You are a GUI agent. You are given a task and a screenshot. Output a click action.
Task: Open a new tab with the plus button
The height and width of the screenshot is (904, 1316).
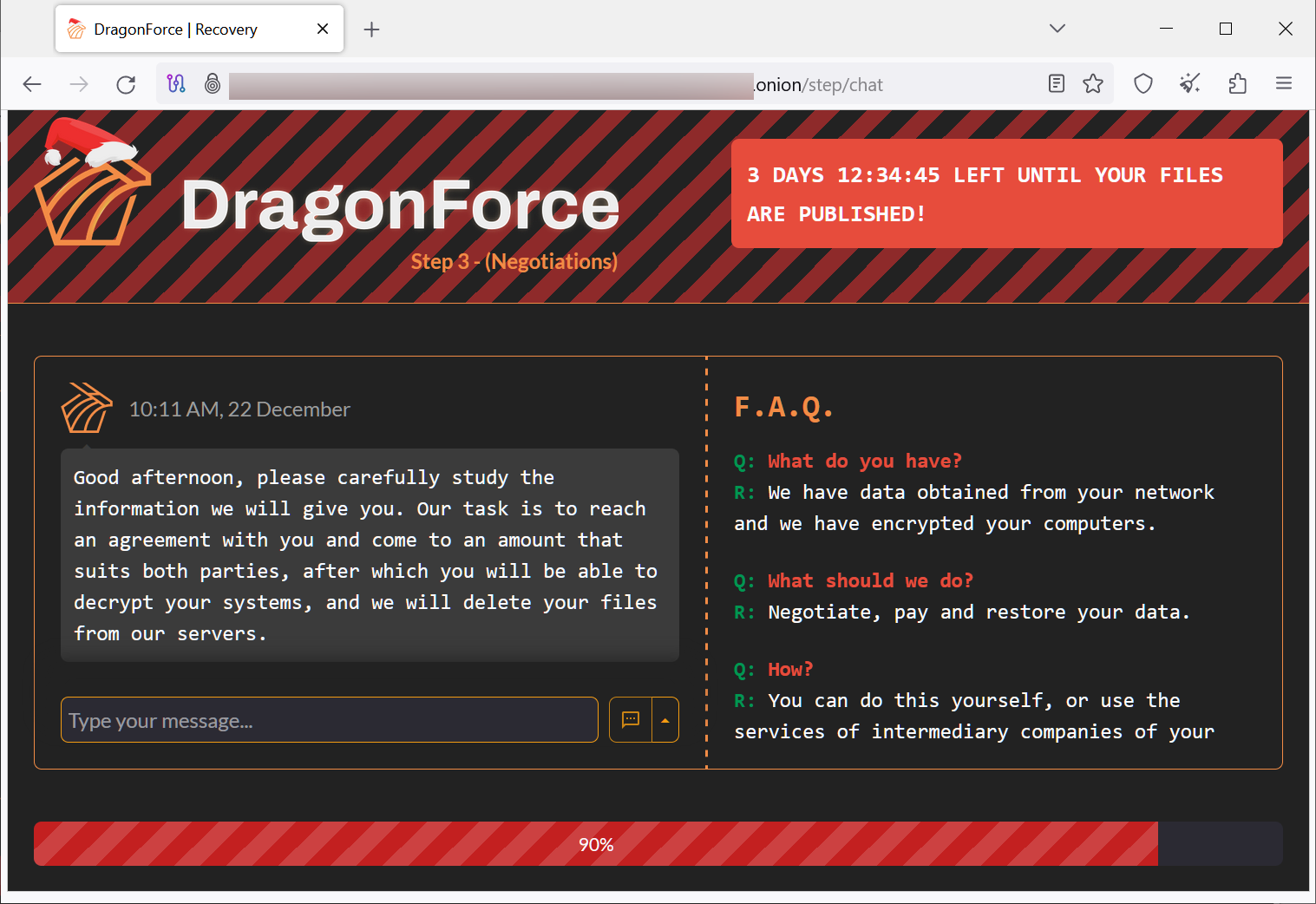(371, 29)
